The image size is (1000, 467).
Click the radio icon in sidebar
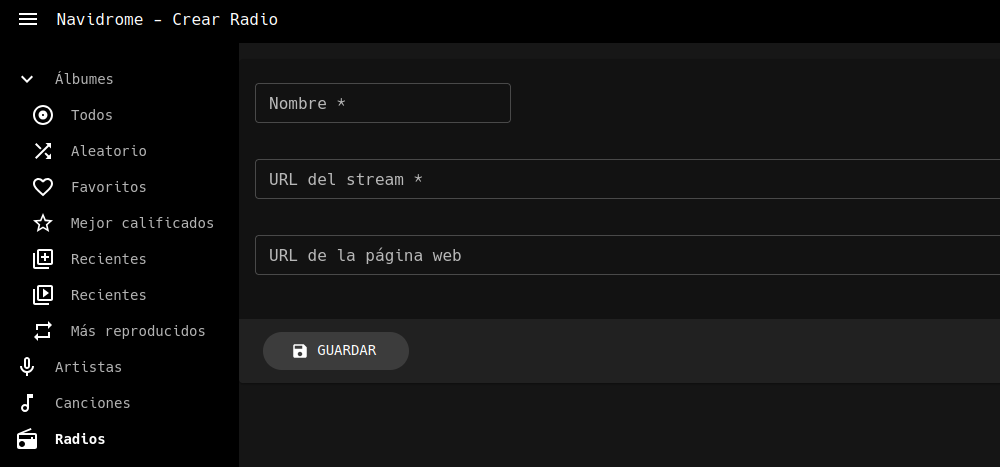point(27,439)
